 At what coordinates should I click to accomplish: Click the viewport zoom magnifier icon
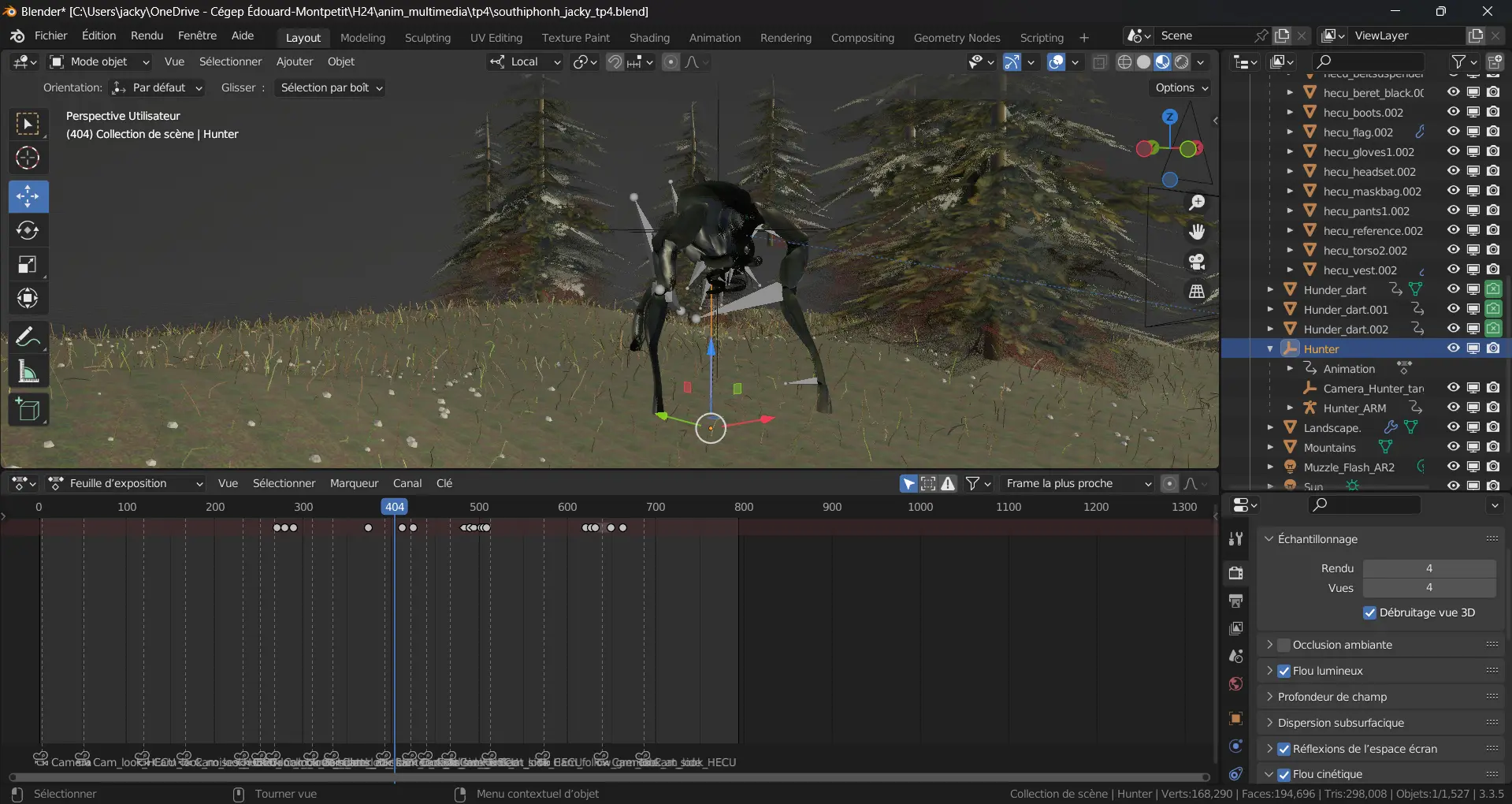click(x=1197, y=203)
